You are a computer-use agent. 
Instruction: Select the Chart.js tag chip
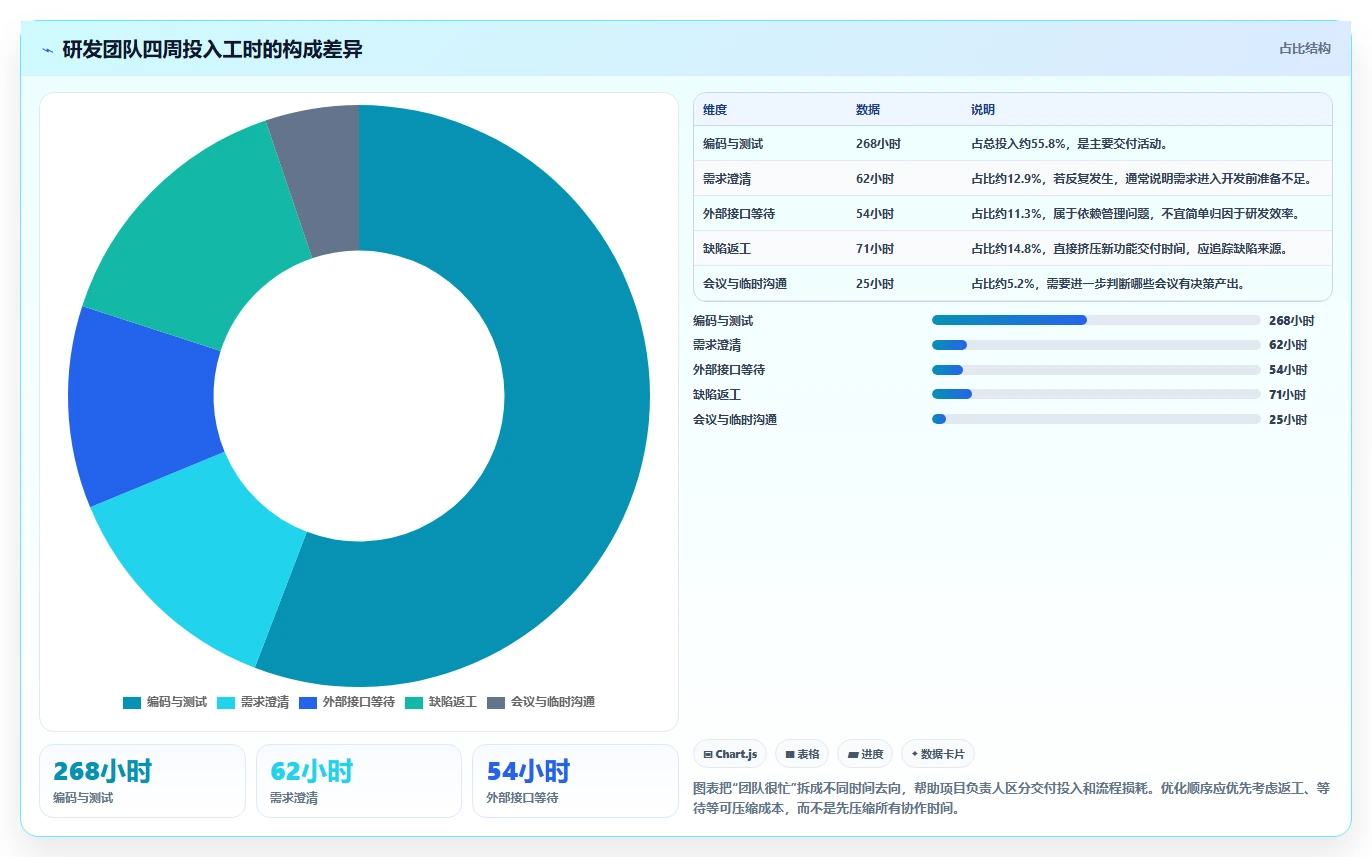[x=730, y=754]
